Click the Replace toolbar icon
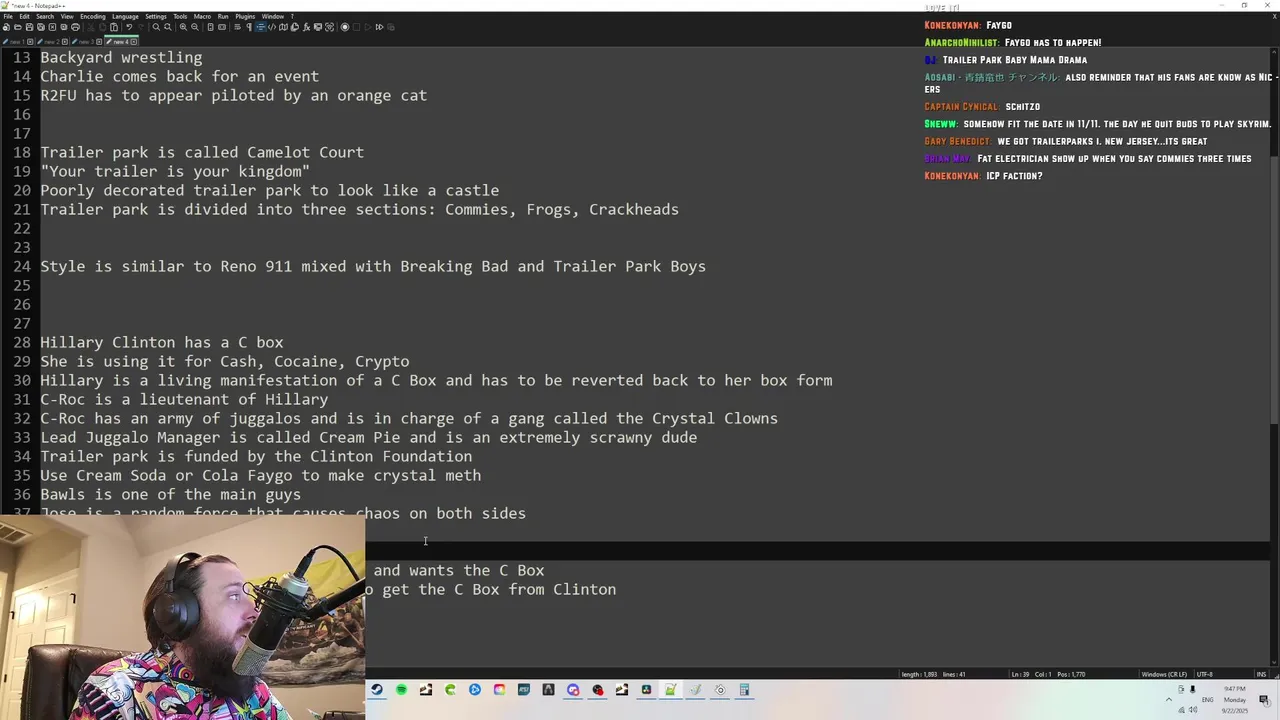This screenshot has height=720, width=1280. click(x=168, y=27)
